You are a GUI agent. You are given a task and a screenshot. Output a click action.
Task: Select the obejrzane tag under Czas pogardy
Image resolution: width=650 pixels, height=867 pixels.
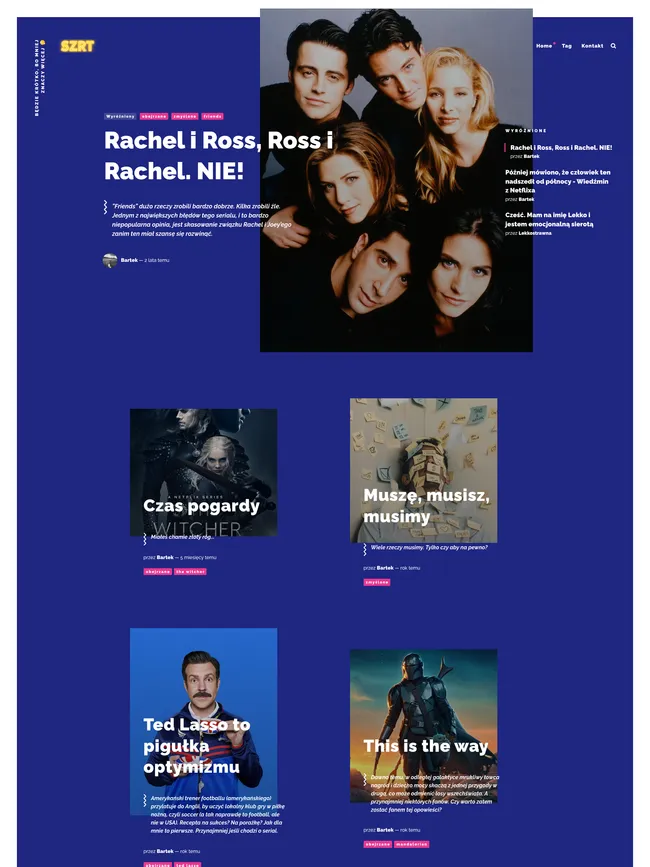[158, 572]
